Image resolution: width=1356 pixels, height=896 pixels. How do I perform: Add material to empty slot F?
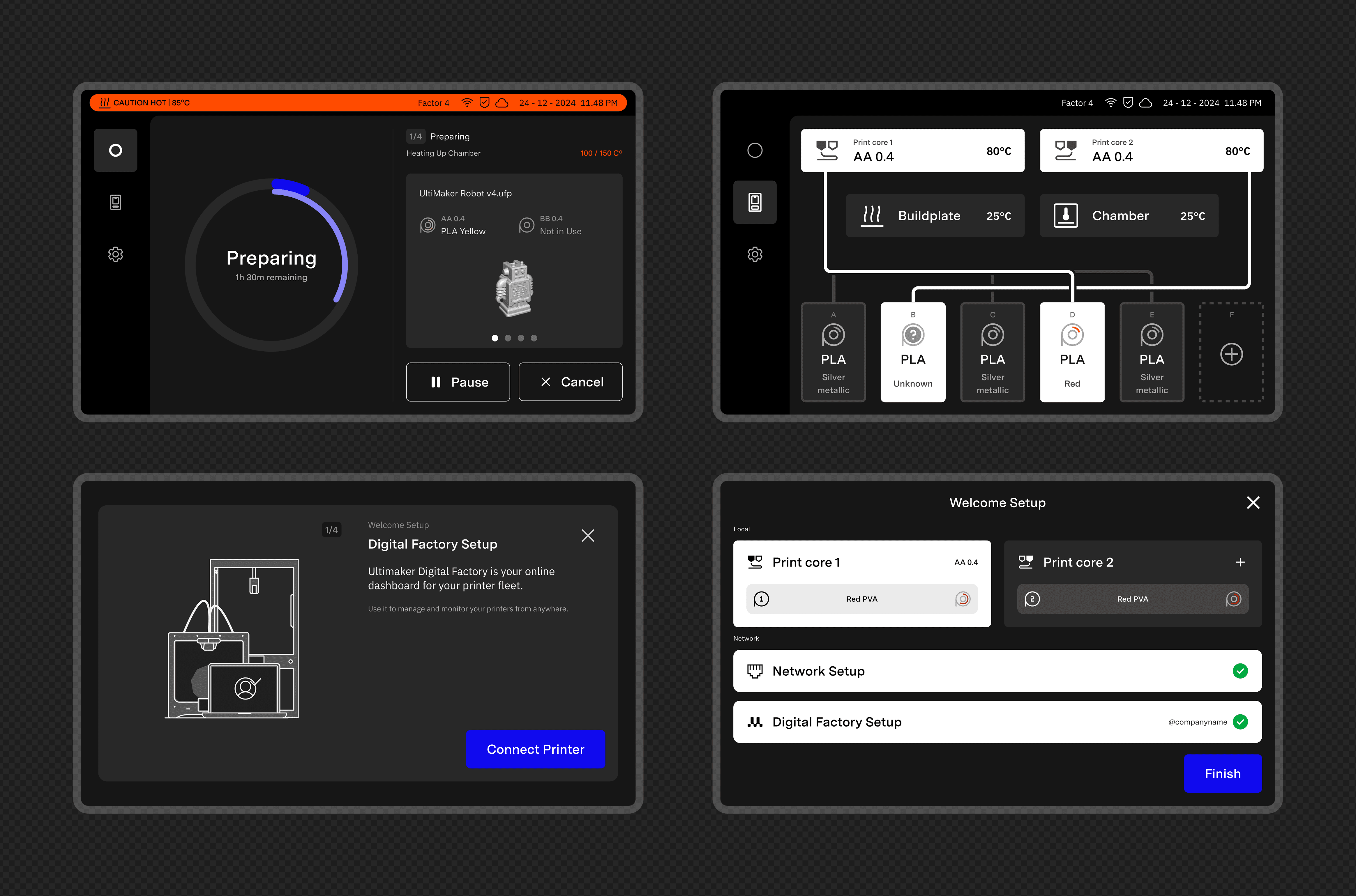coord(1231,354)
